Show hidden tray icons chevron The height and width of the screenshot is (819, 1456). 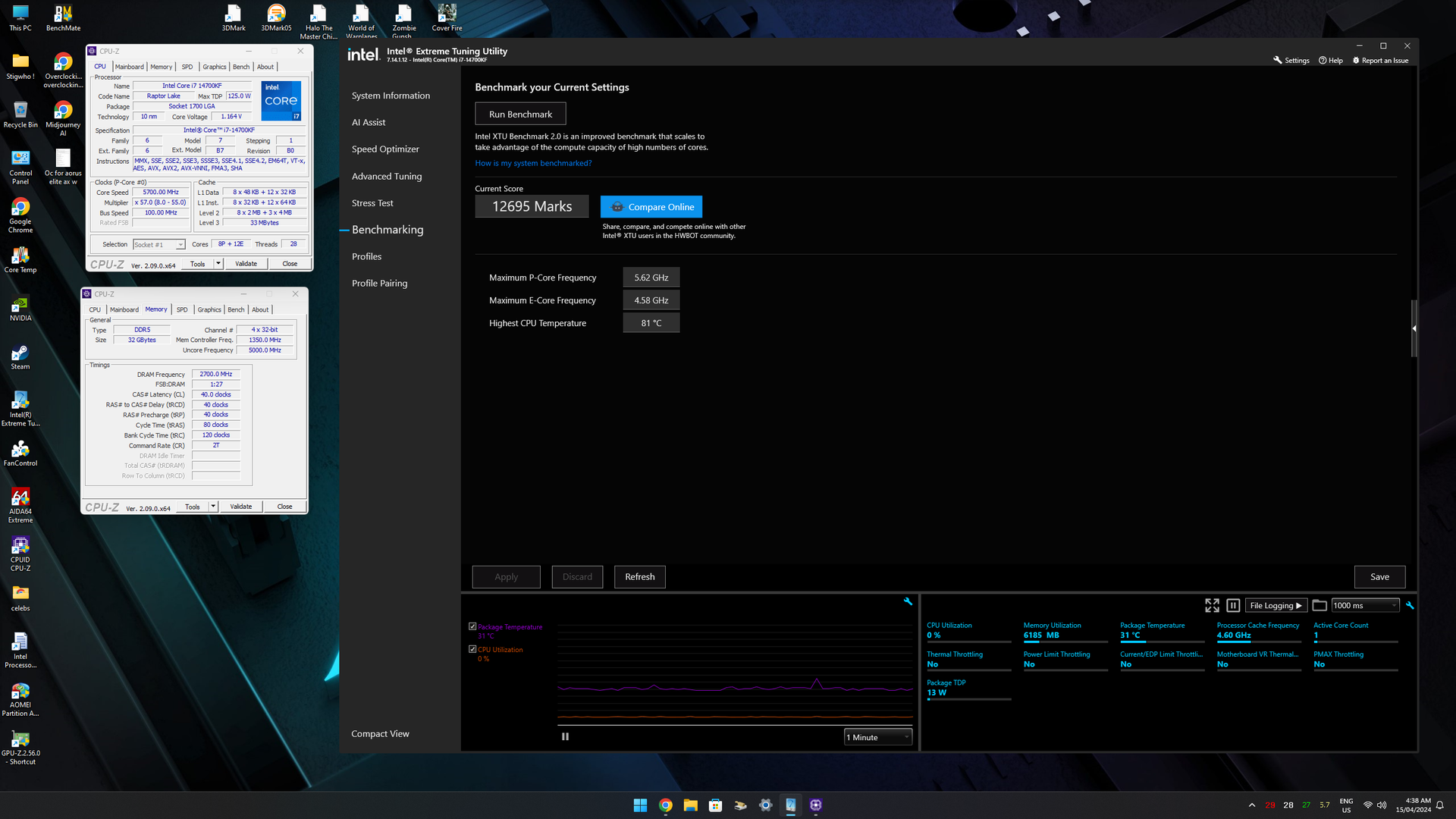pyautogui.click(x=1252, y=805)
